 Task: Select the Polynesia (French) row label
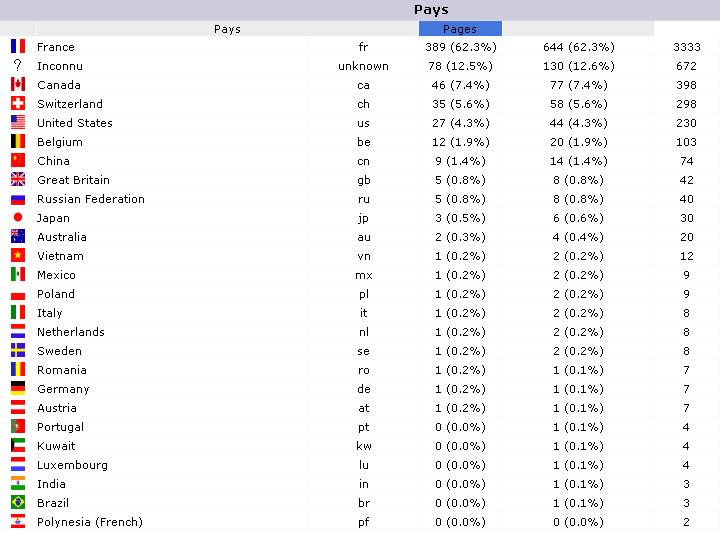point(90,522)
